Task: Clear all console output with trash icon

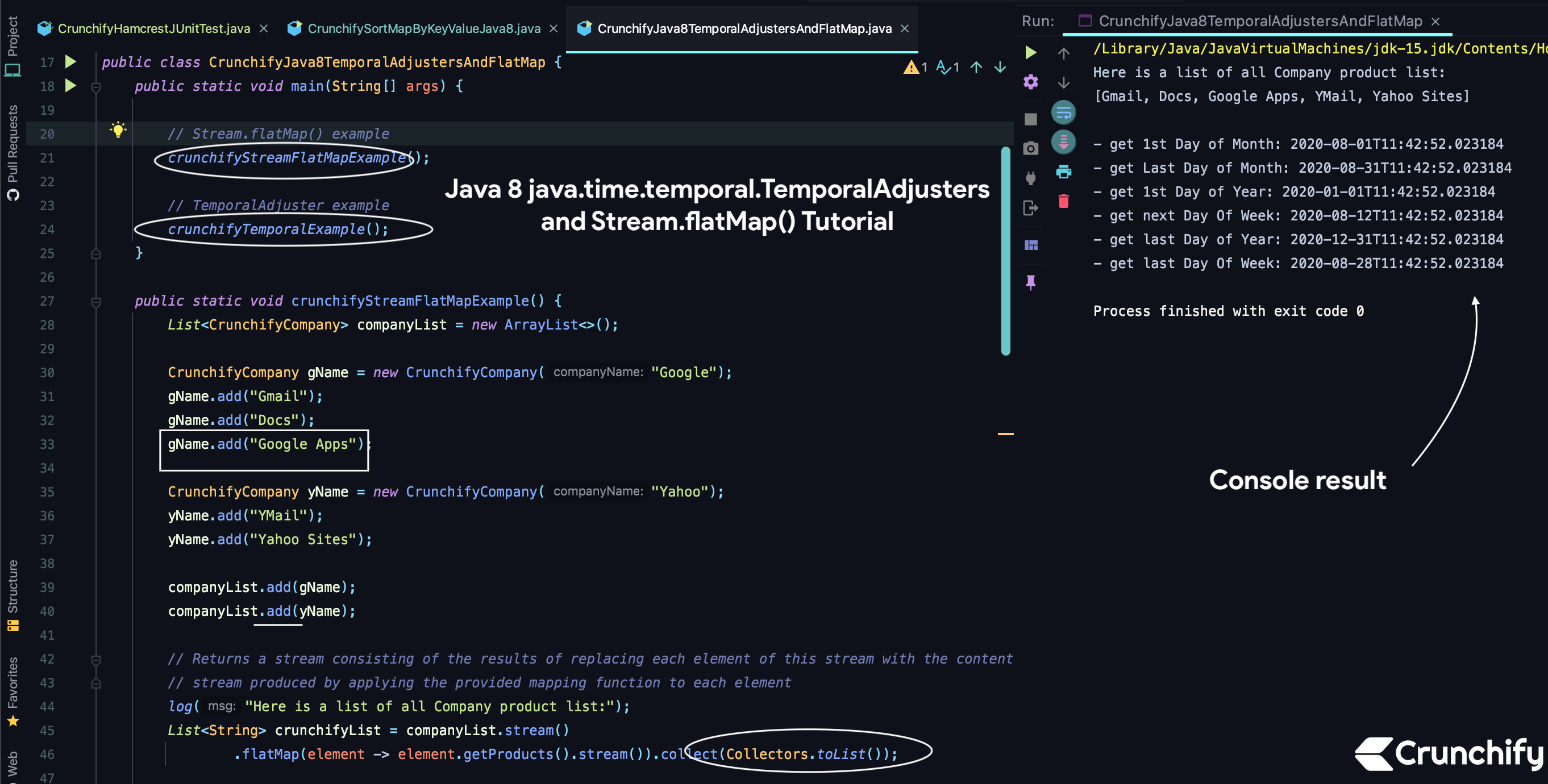Action: click(1064, 201)
